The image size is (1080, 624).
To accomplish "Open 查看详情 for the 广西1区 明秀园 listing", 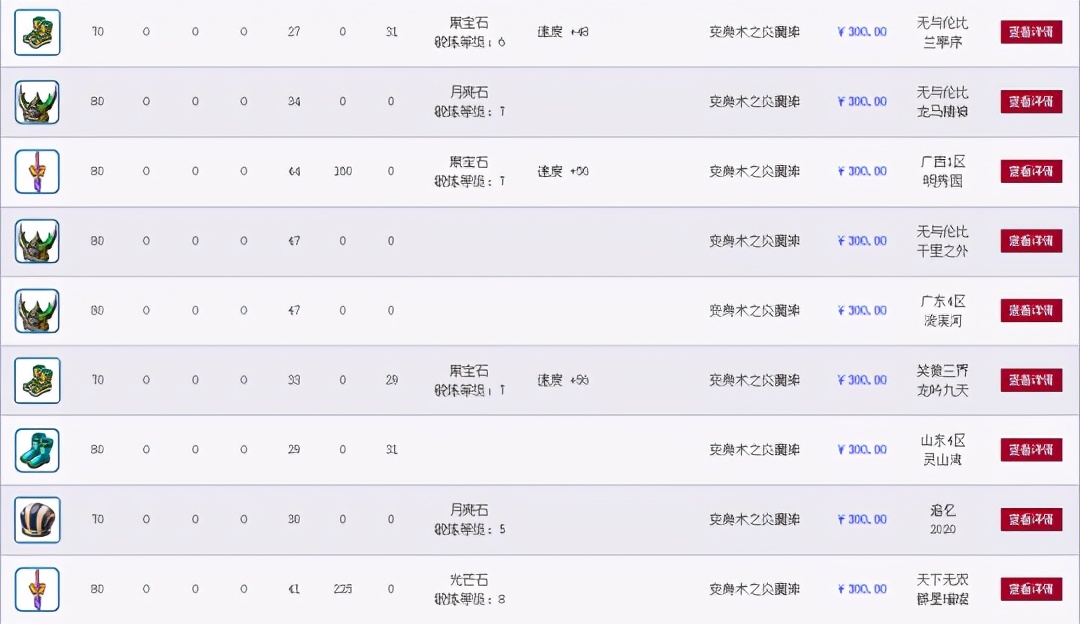I will [x=1031, y=171].
